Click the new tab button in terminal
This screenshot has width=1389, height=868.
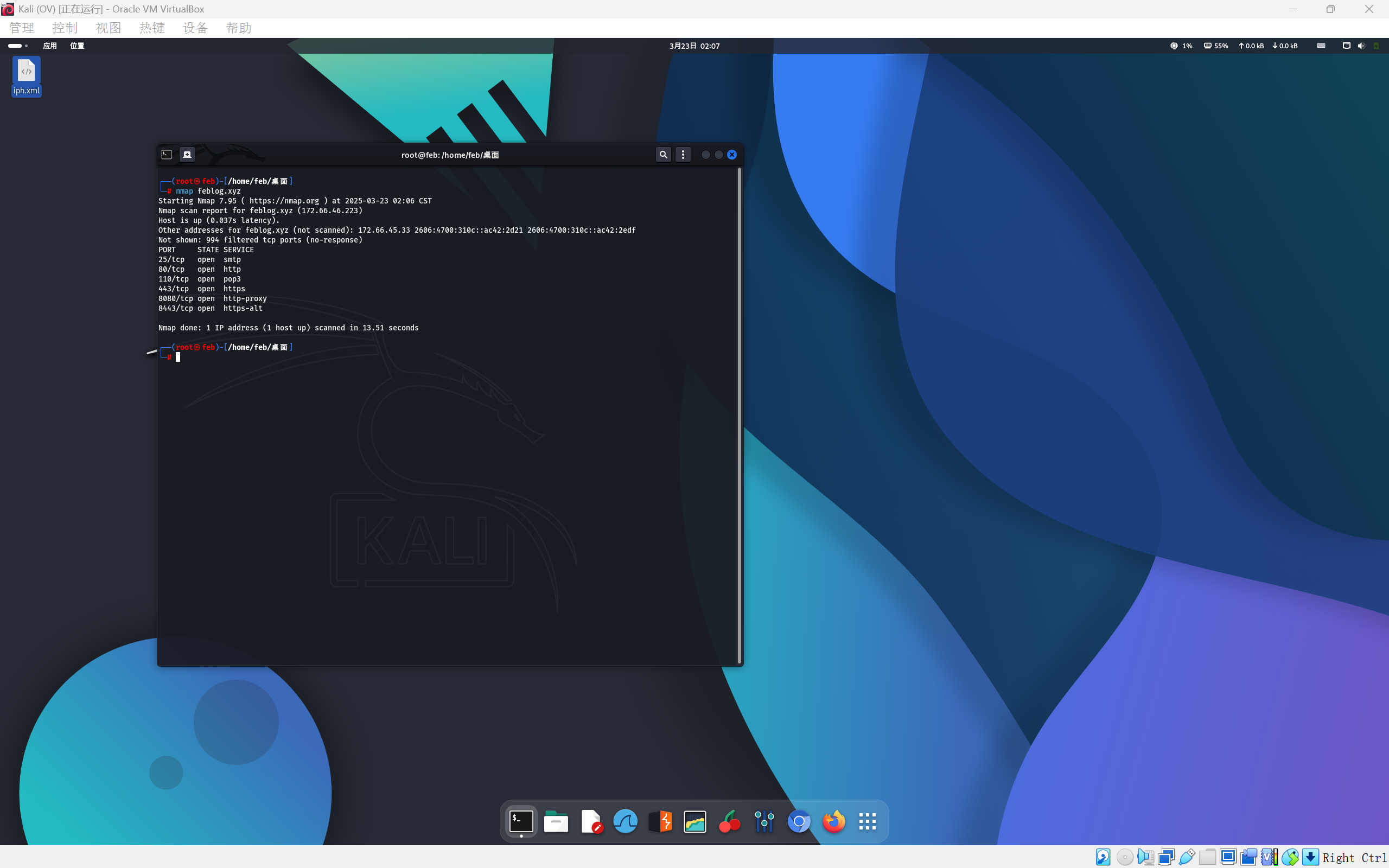click(187, 155)
